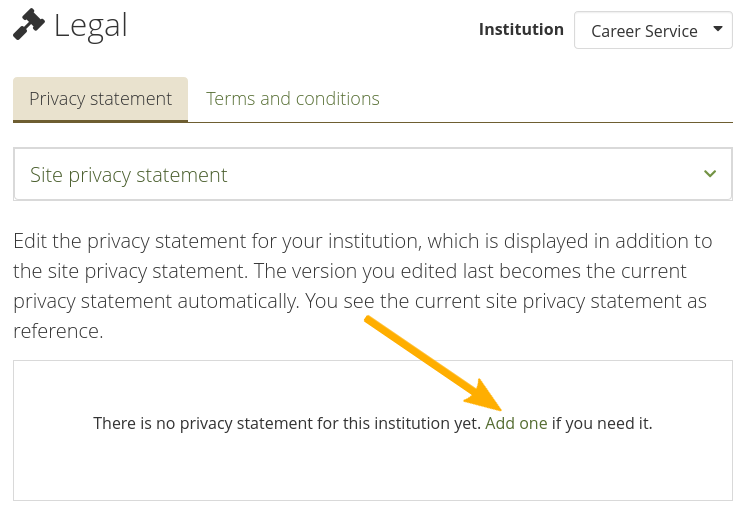Click the Institution label

point(521,29)
